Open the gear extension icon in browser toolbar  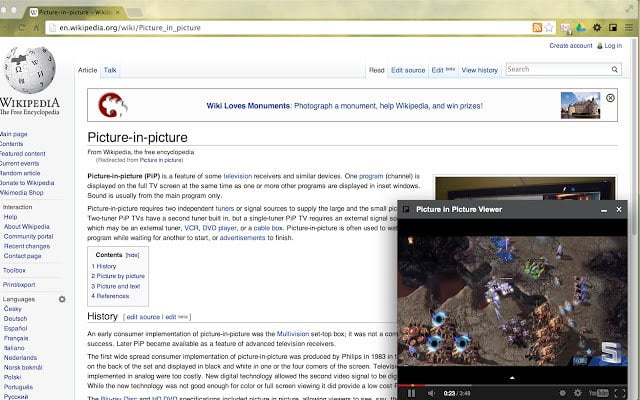[x=597, y=28]
